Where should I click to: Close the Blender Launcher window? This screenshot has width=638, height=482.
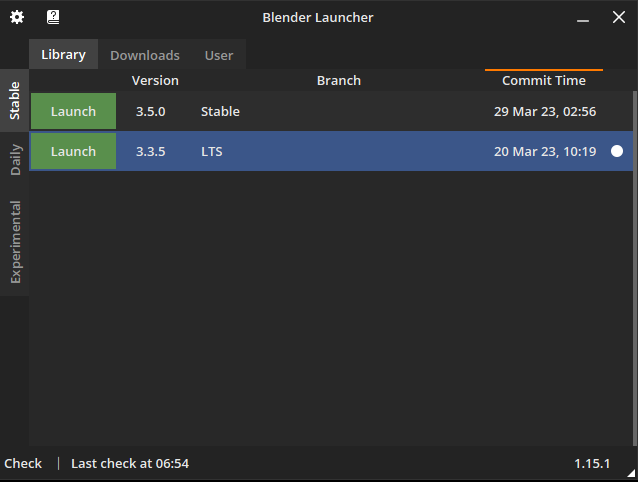pos(618,17)
